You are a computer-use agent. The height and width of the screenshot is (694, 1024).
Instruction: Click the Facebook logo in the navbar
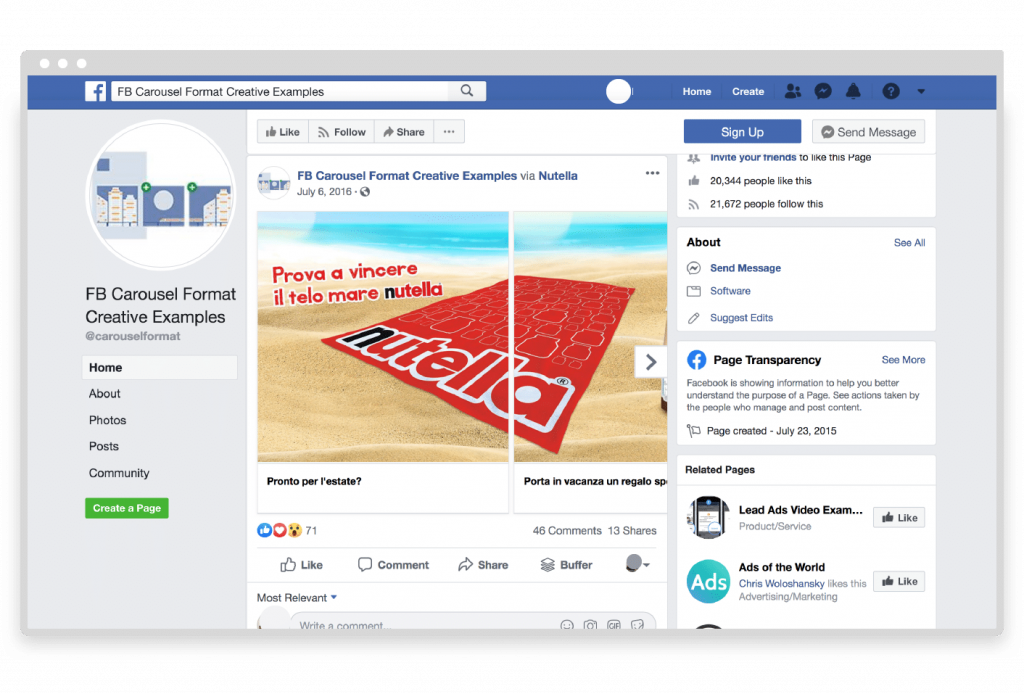95,91
